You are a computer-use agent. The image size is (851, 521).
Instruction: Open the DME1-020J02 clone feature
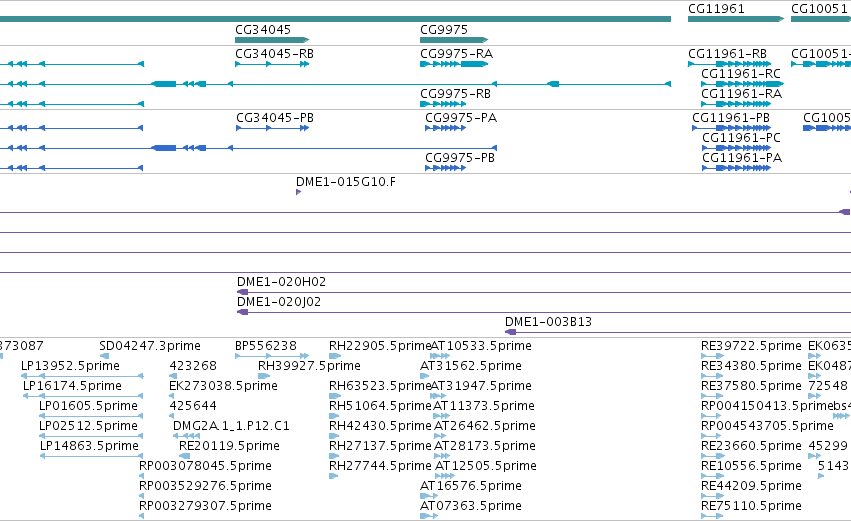[544, 312]
